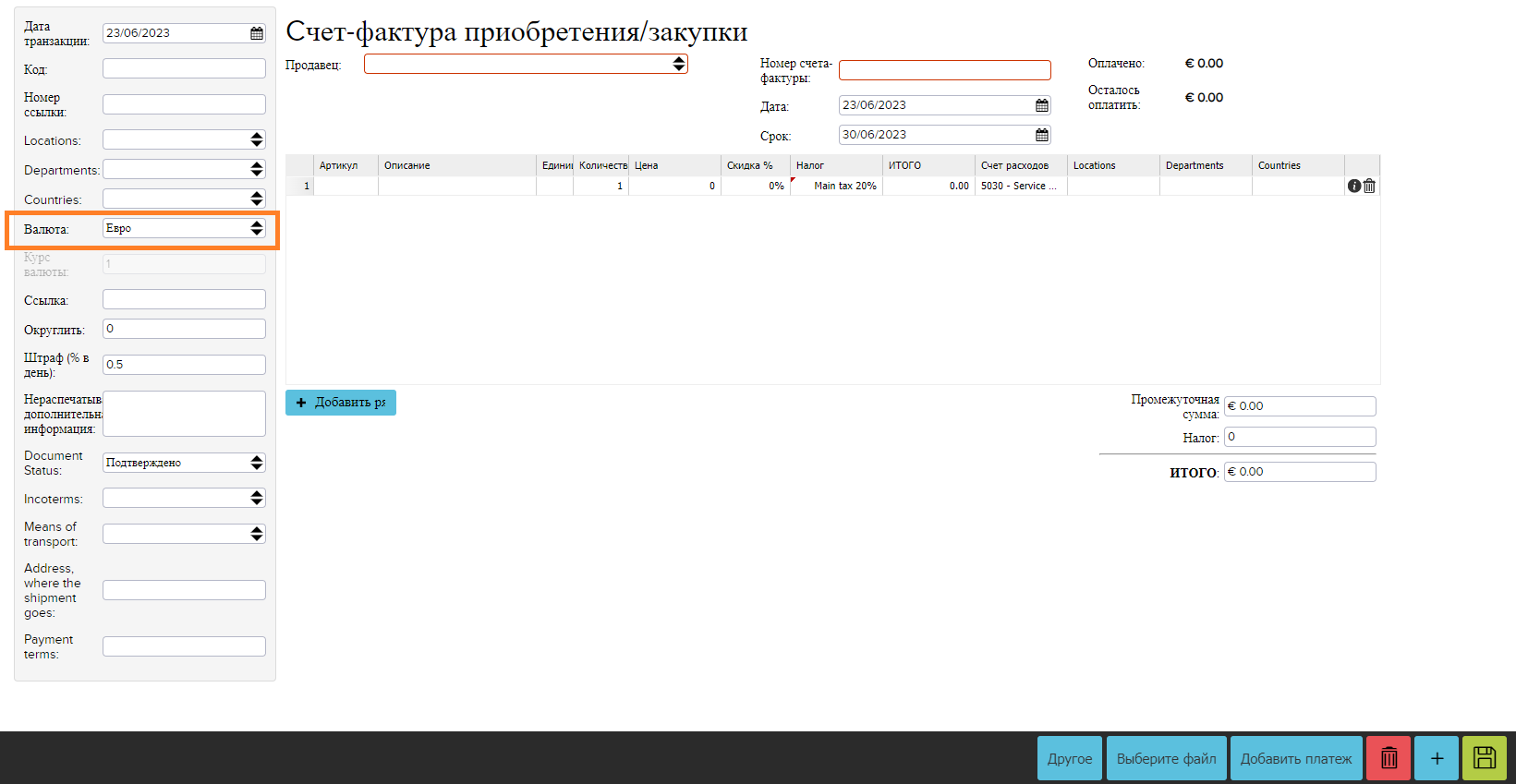1516x784 pixels.
Task: Click the Другое button
Action: (1069, 758)
